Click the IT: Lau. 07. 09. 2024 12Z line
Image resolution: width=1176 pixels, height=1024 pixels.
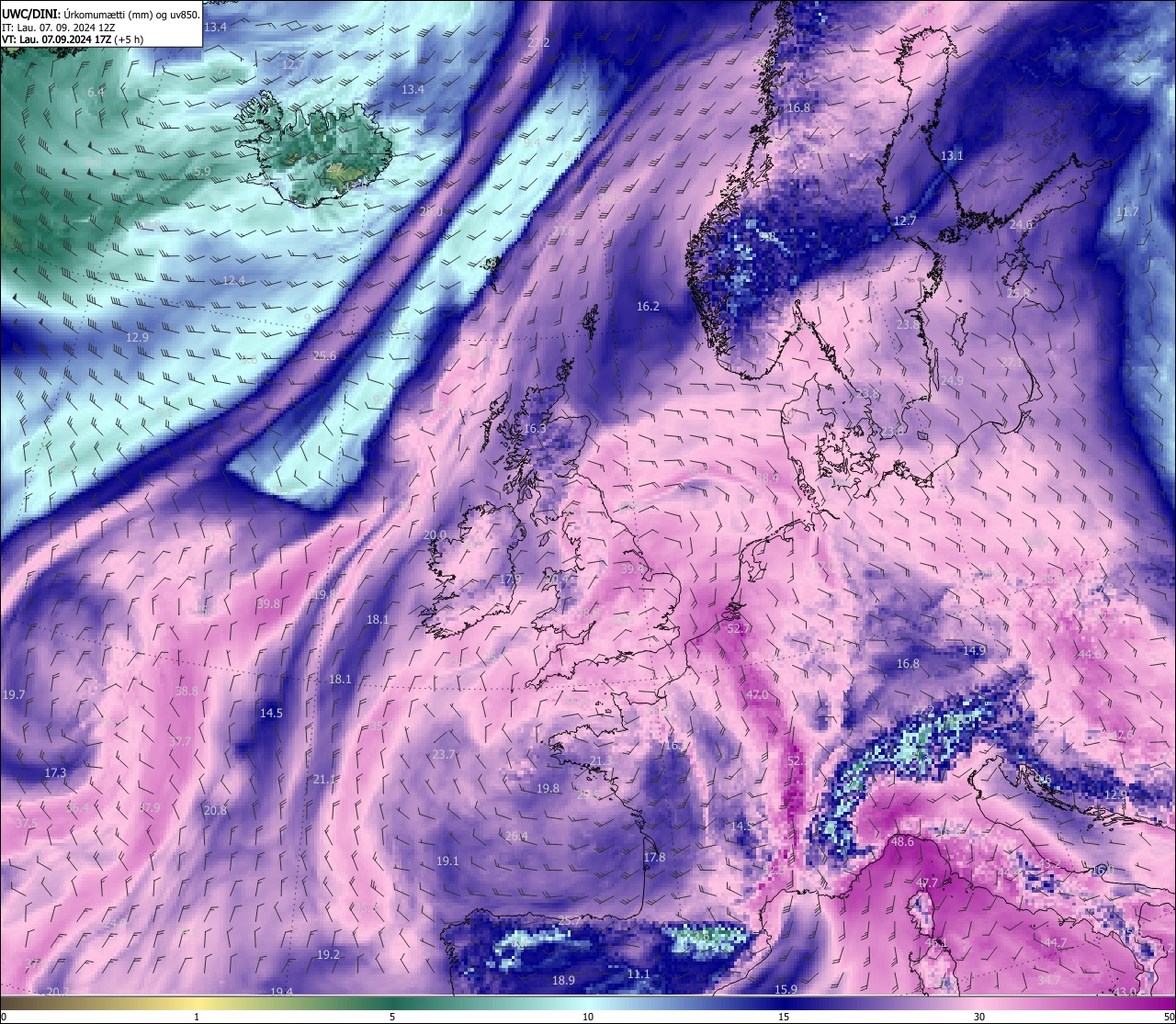59,28
